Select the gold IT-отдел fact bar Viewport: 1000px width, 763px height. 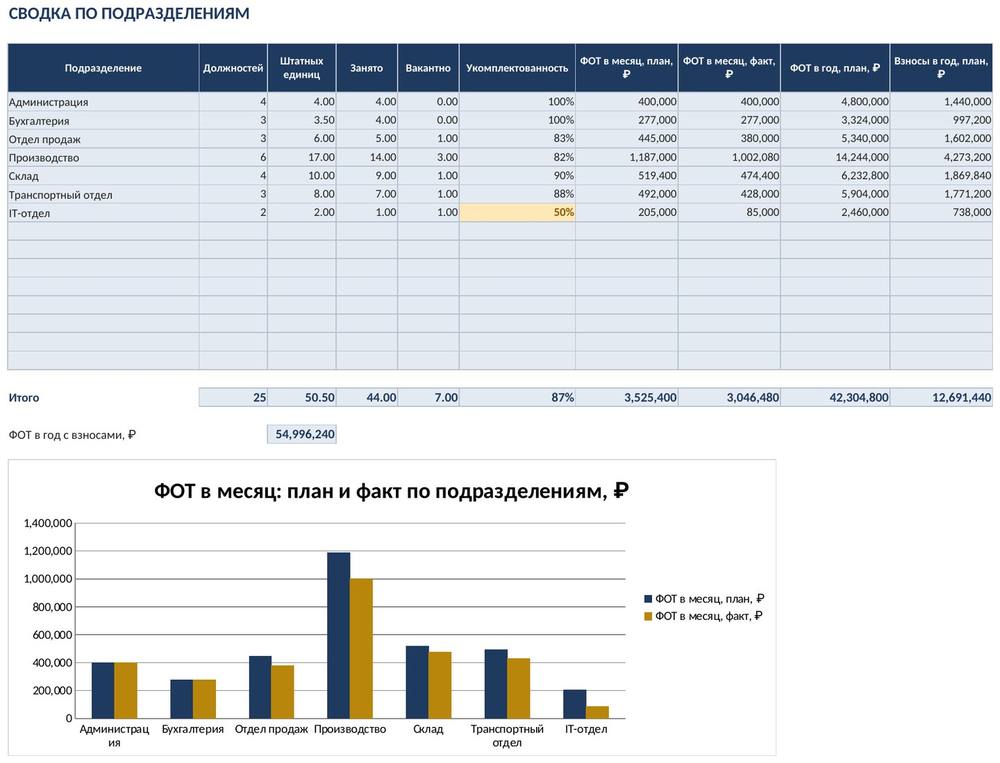click(x=597, y=712)
